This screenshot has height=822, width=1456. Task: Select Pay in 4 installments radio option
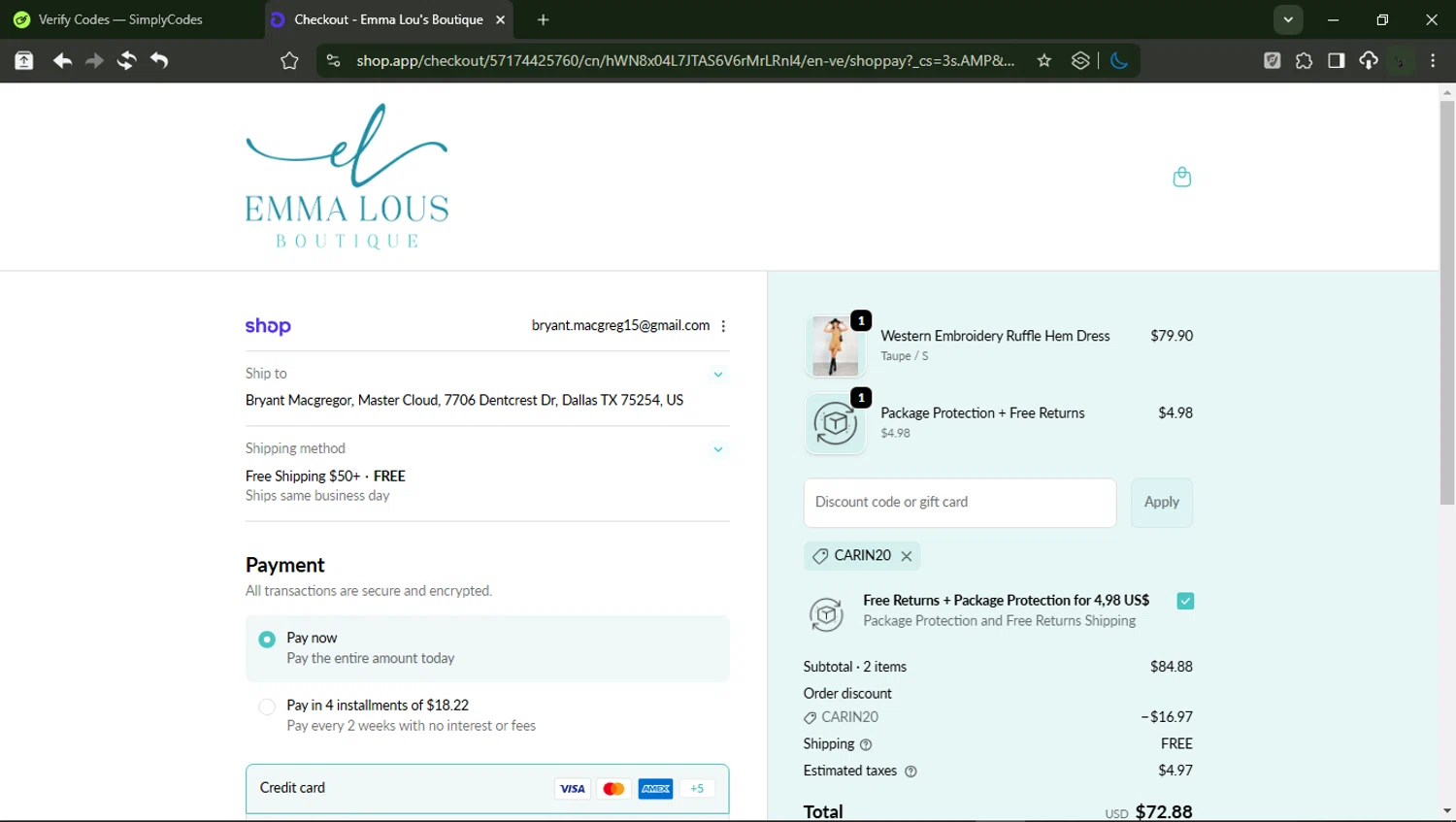click(267, 707)
